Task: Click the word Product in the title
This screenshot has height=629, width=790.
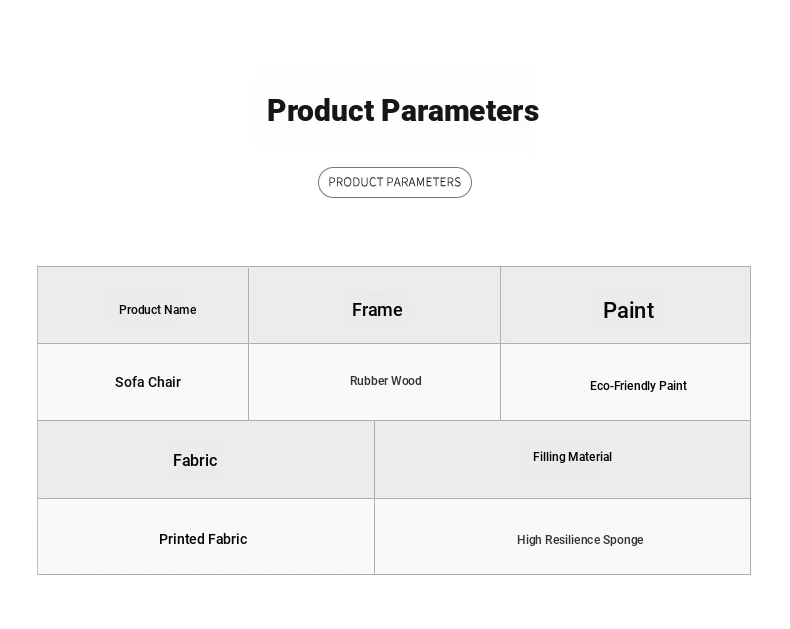Action: (320, 111)
